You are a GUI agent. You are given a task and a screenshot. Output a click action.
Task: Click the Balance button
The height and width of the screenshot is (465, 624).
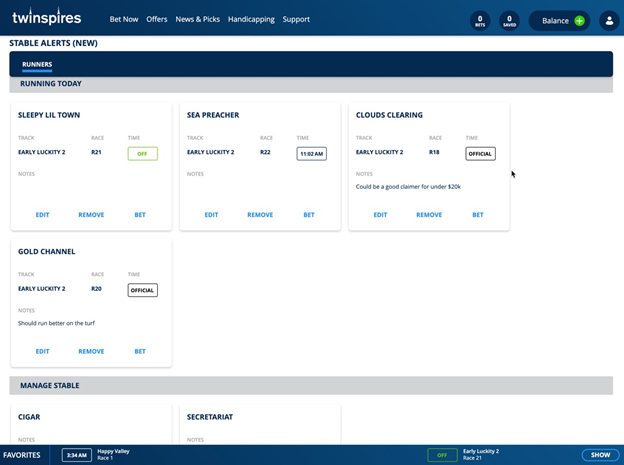coord(559,21)
